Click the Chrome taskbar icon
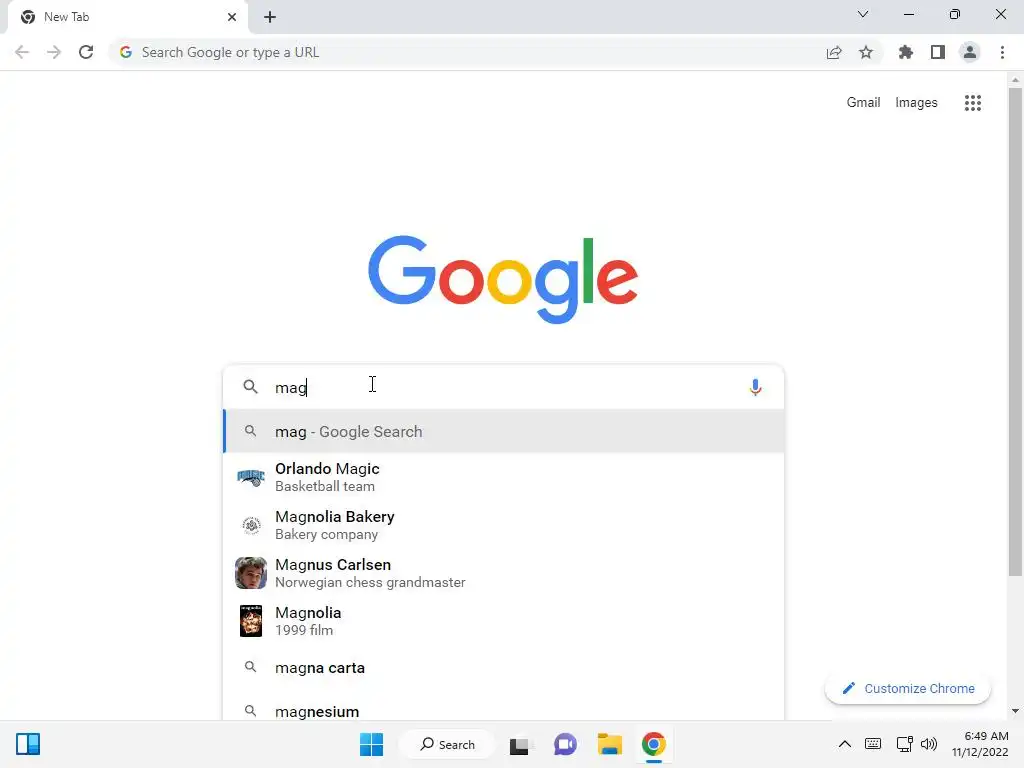 point(654,744)
